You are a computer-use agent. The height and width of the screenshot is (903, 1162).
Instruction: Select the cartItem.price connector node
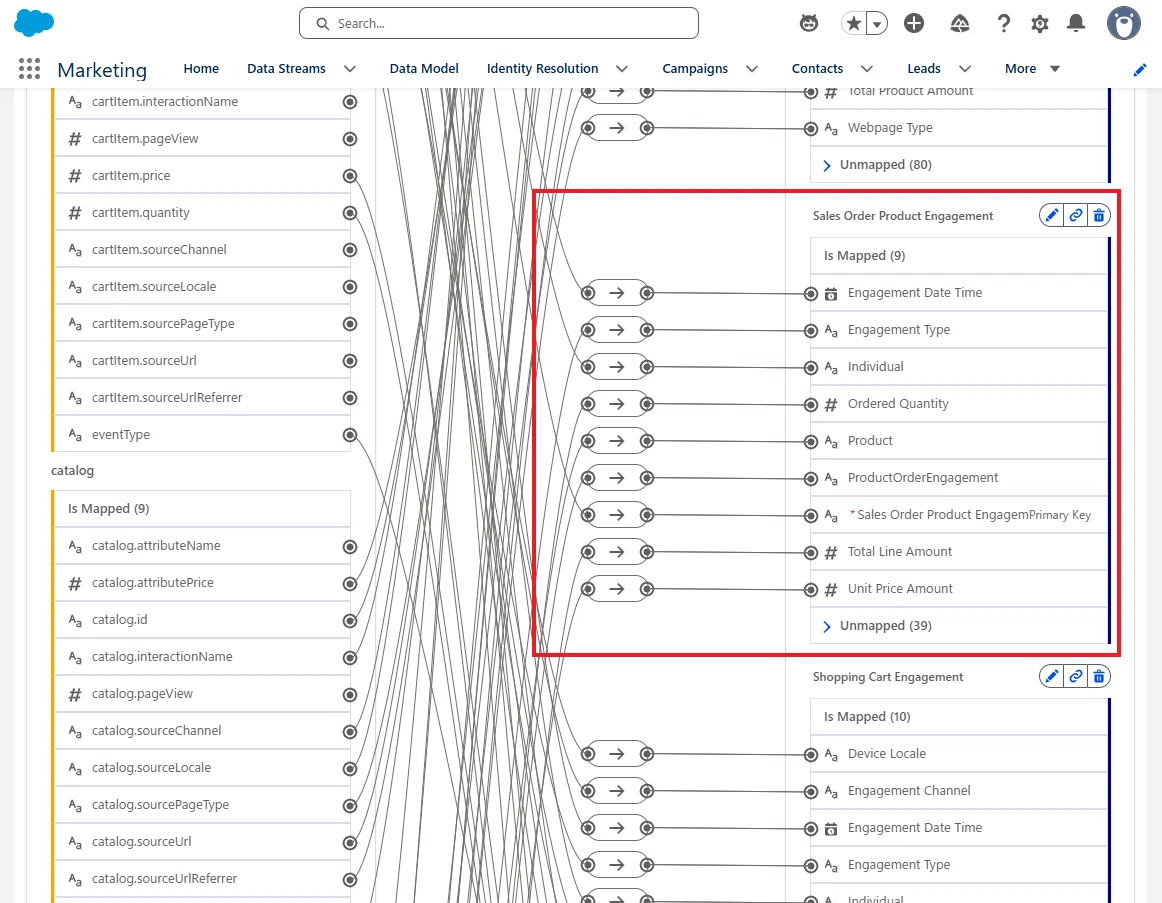[350, 176]
